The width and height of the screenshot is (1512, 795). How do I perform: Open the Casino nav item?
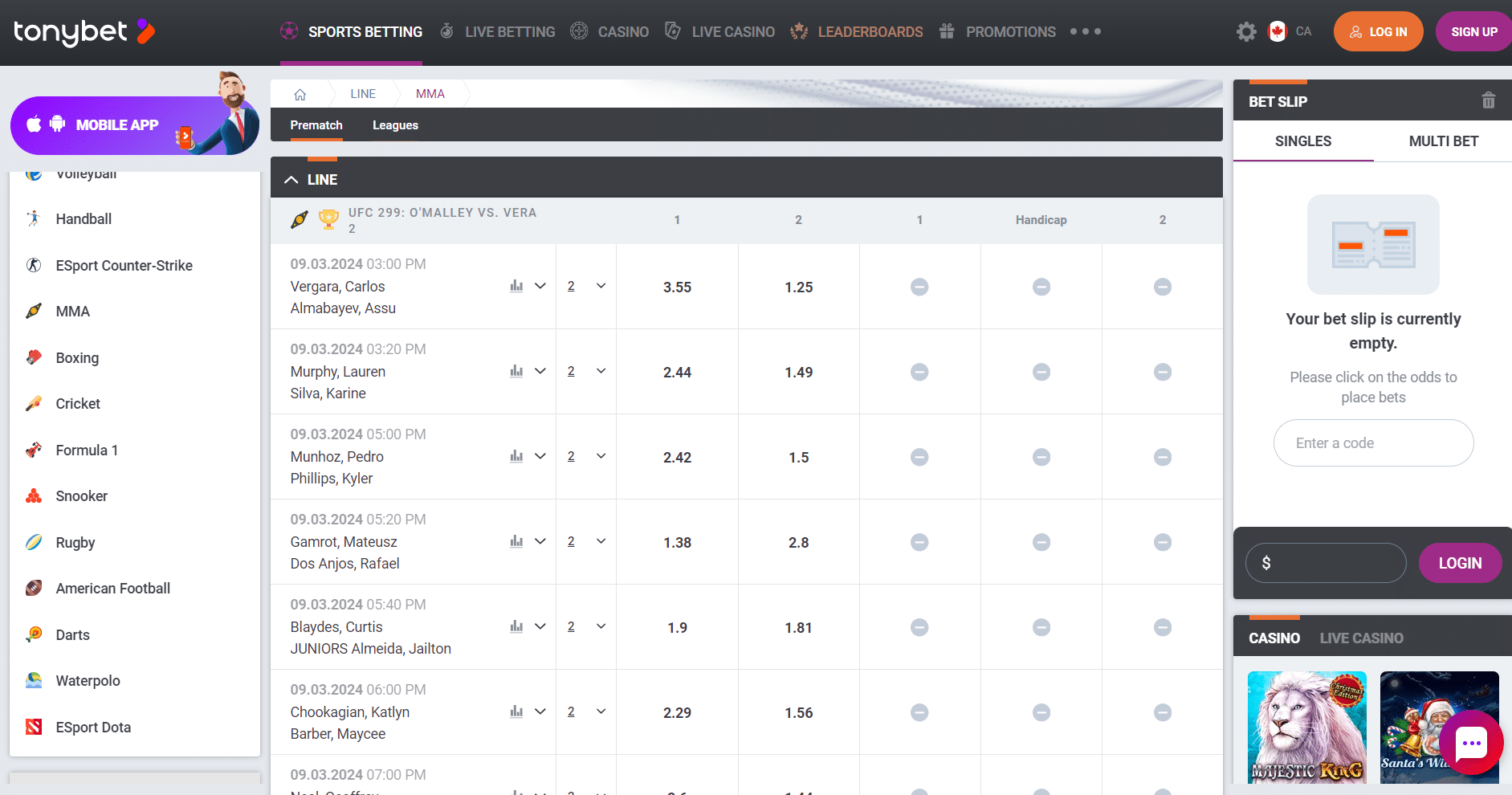coord(609,32)
